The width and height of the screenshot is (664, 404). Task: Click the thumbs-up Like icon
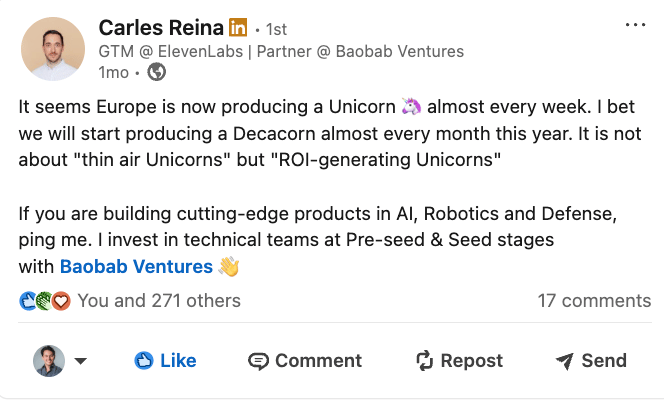144,361
